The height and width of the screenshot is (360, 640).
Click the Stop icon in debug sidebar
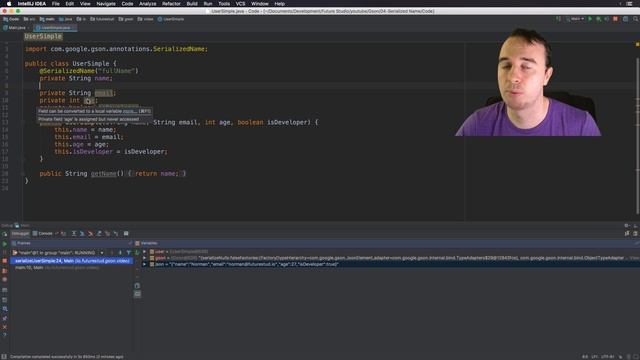(x=4, y=261)
